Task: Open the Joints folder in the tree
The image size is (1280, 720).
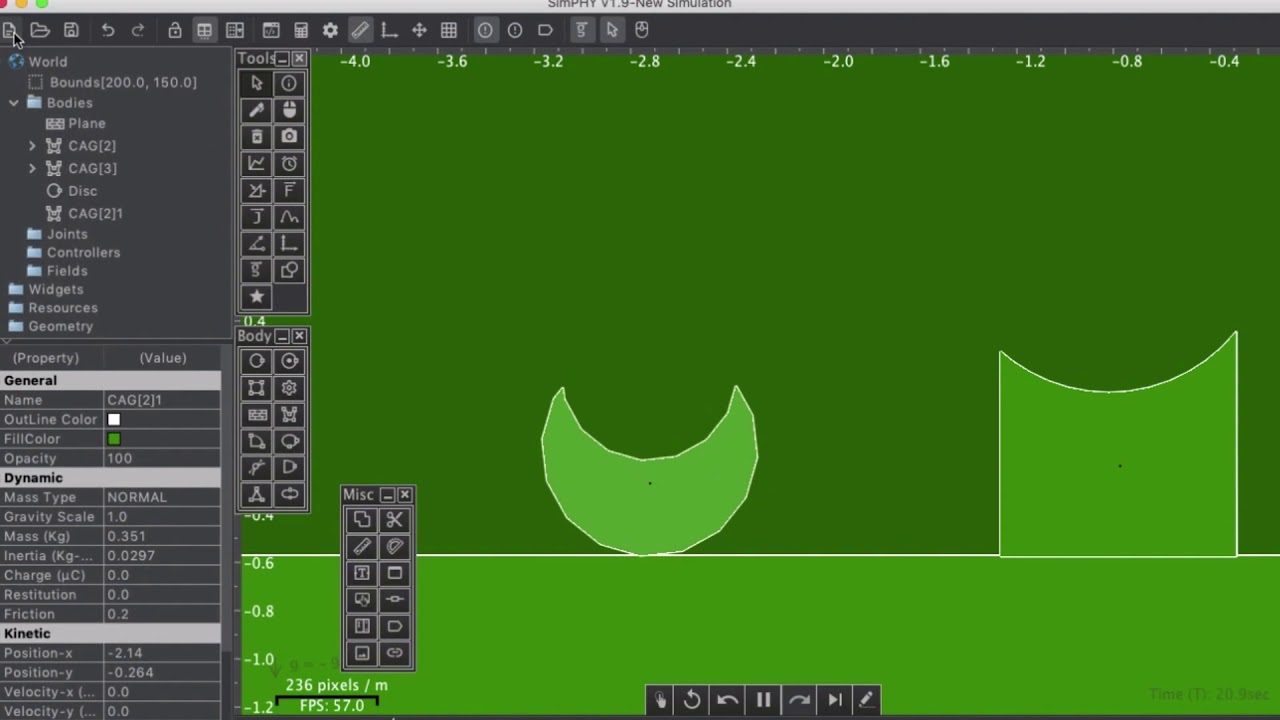Action: [x=67, y=234]
